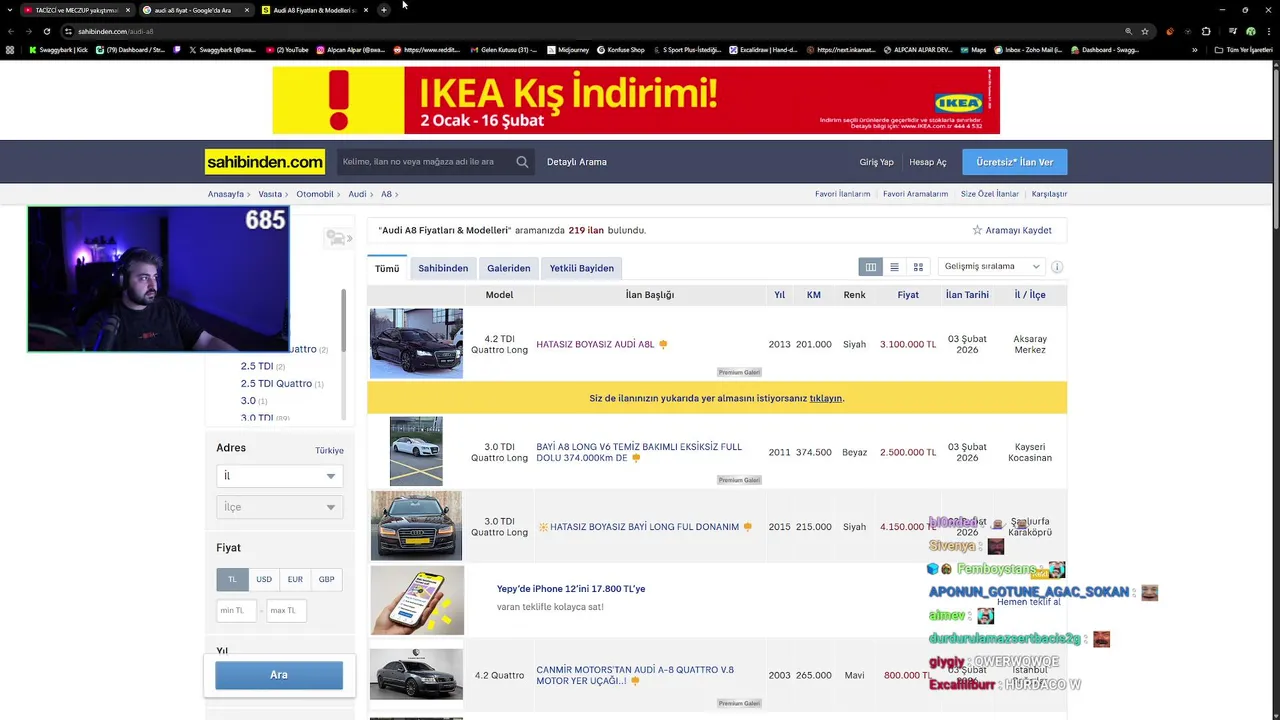Open Hesap Aç link
This screenshot has width=1280, height=720.
[928, 162]
